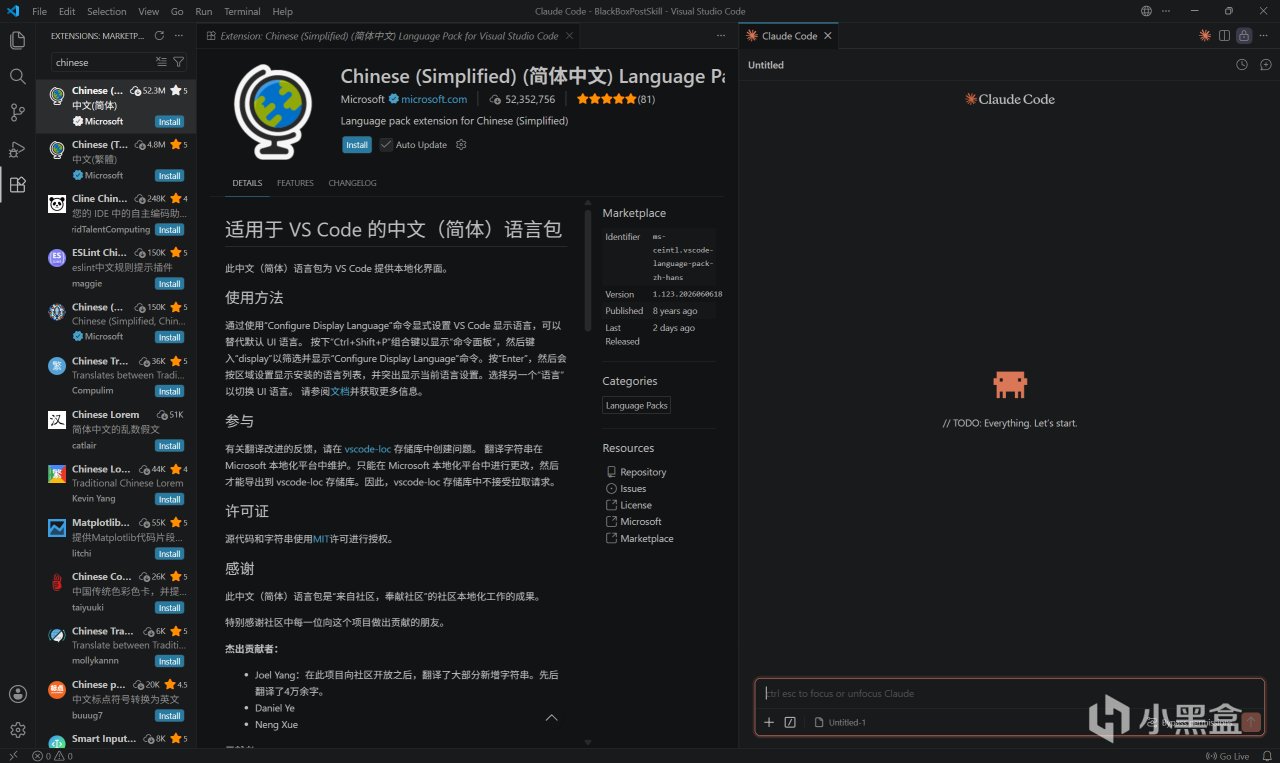Switch to FEATURES tab
The height and width of the screenshot is (763, 1280).
click(x=295, y=183)
